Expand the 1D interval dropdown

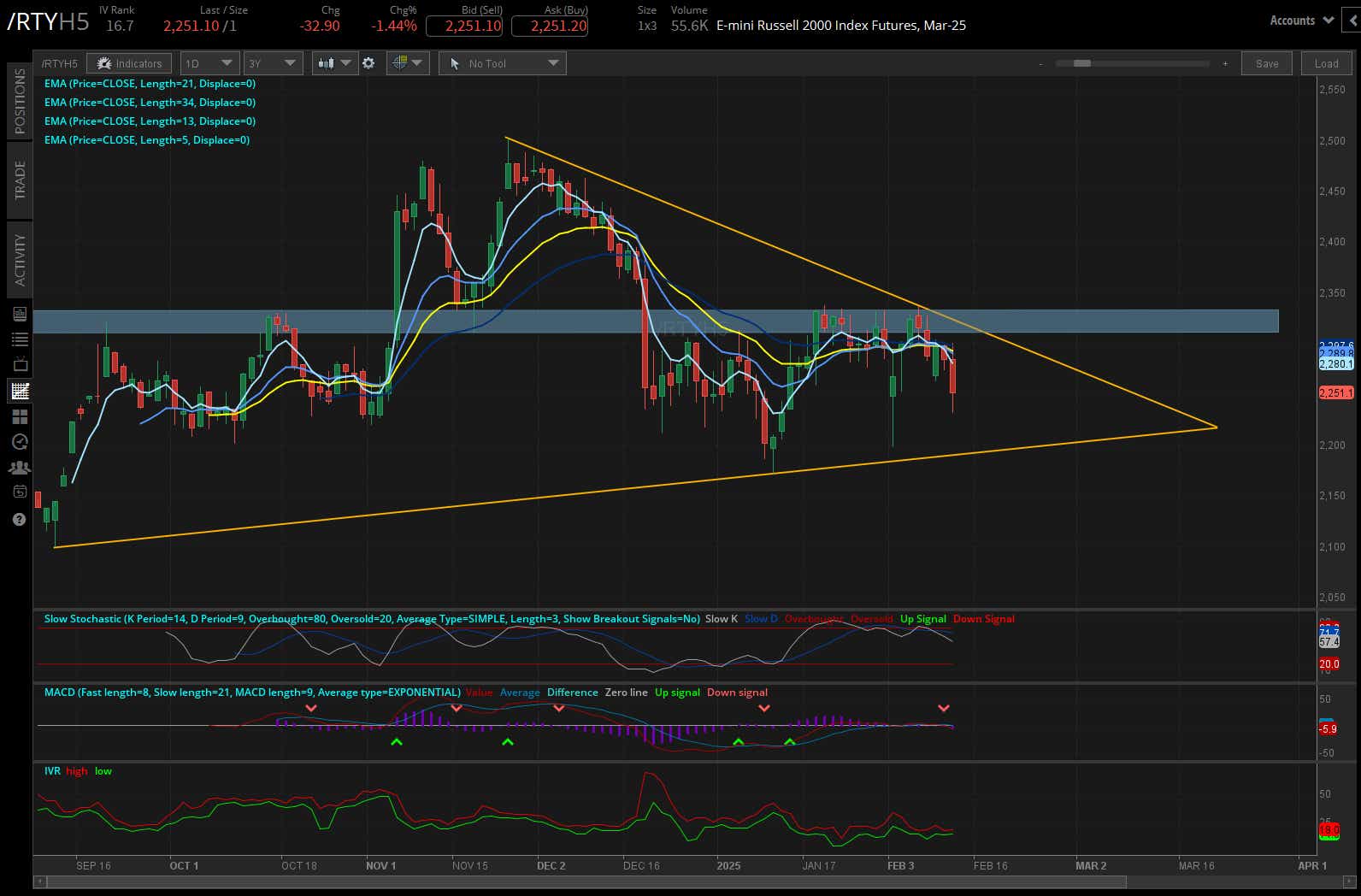(209, 63)
